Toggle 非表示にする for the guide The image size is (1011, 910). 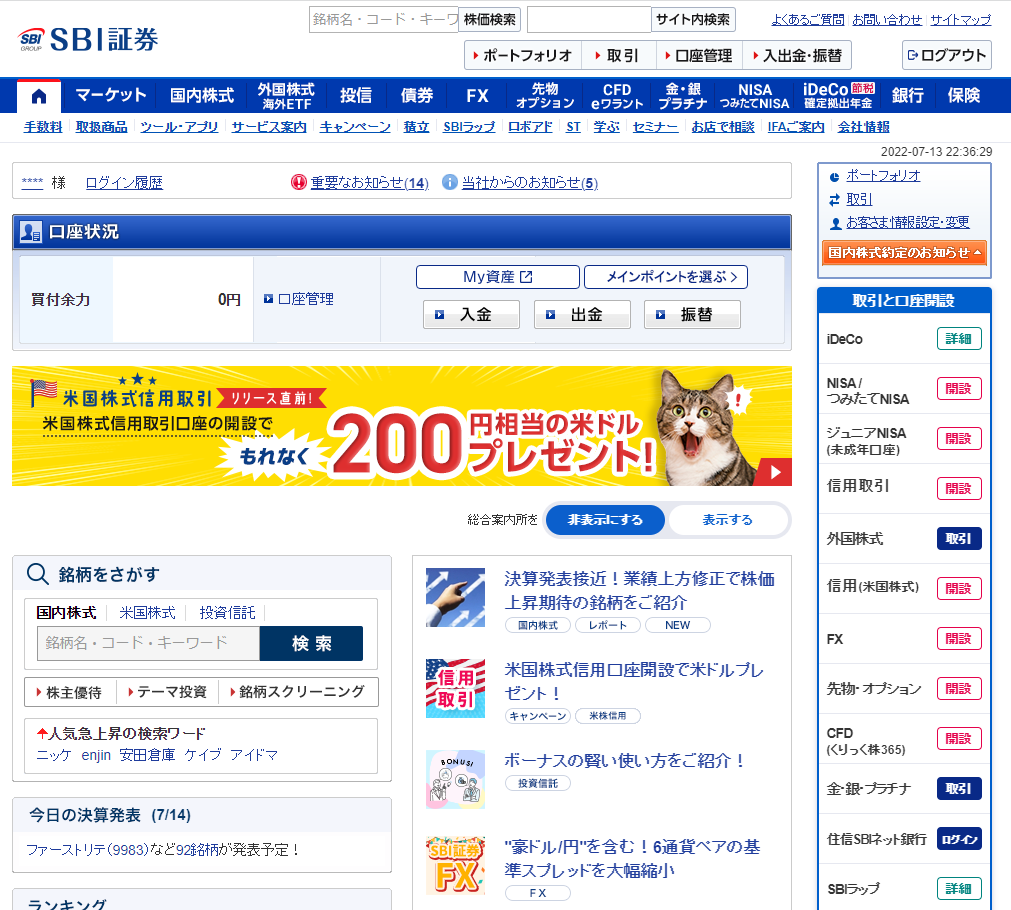click(604, 520)
